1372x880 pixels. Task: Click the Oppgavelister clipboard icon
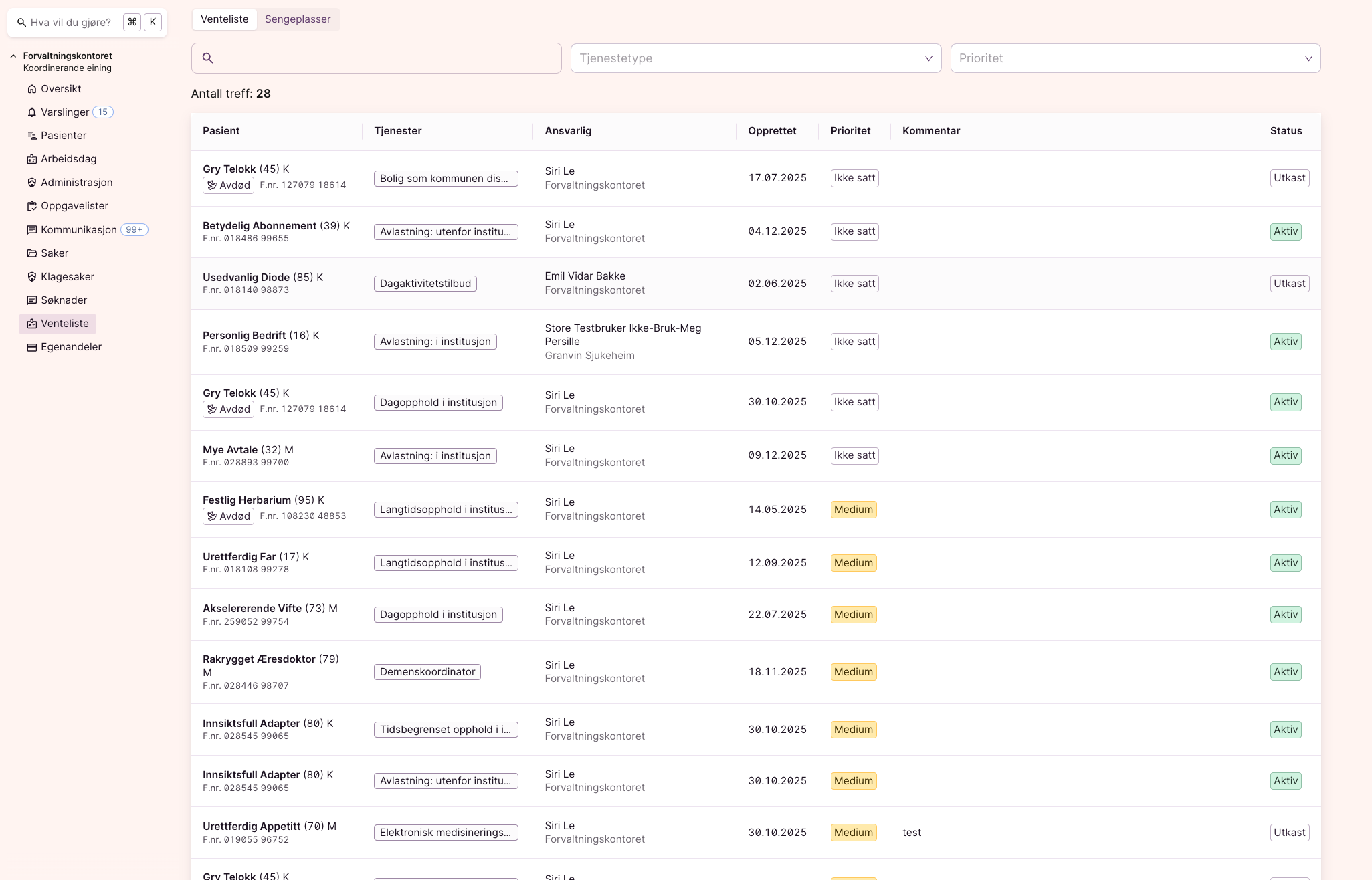(31, 206)
